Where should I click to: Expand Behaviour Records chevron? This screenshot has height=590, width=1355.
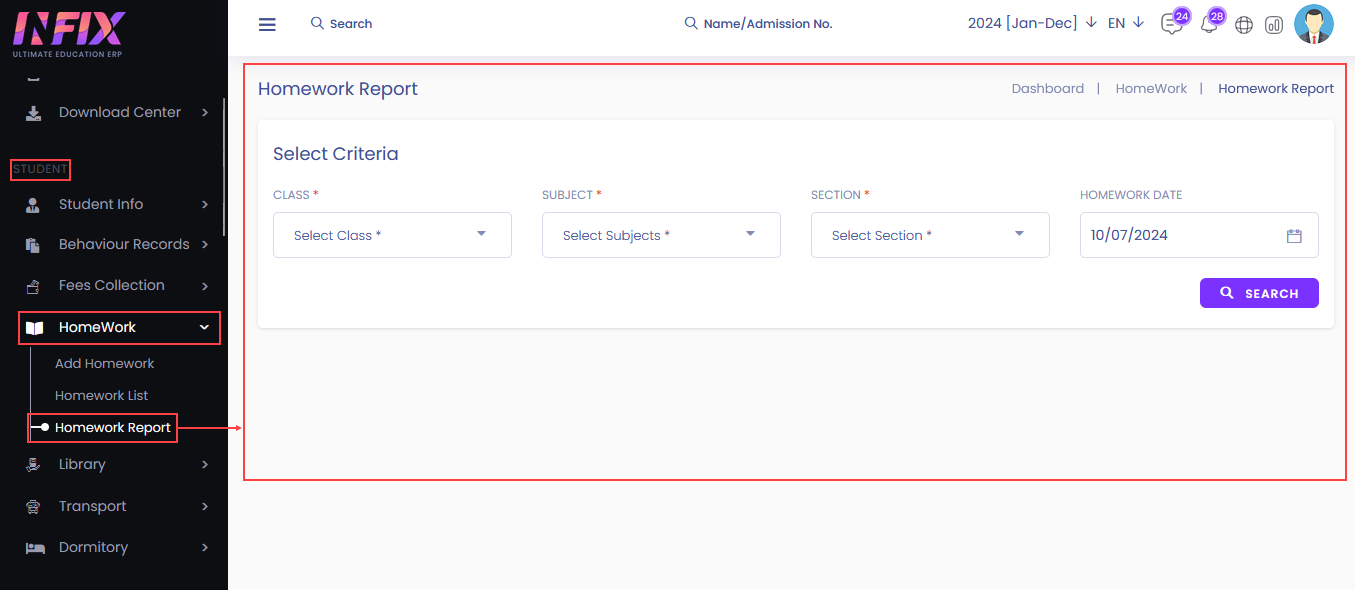click(205, 245)
